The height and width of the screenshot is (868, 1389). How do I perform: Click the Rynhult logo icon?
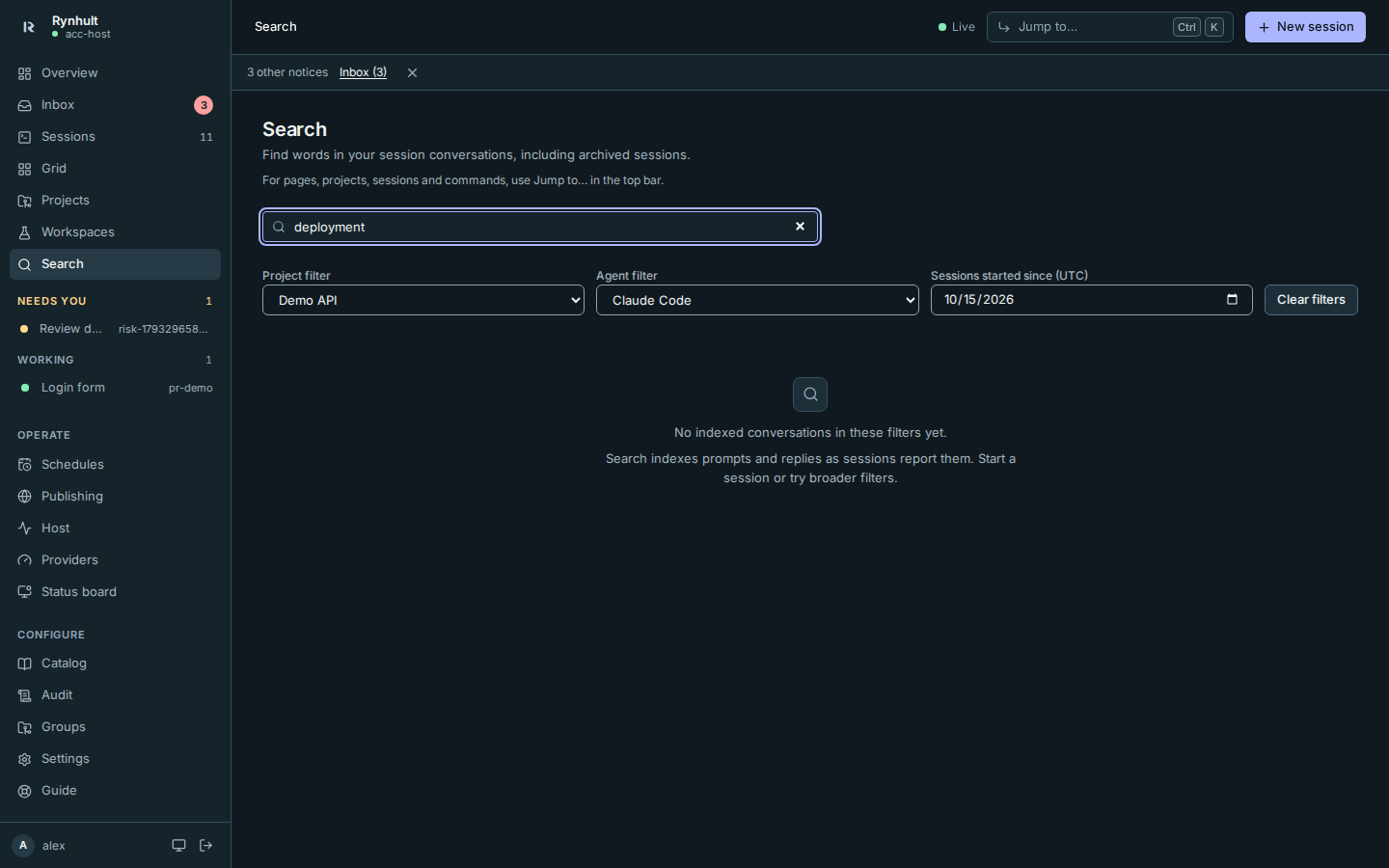tap(29, 27)
